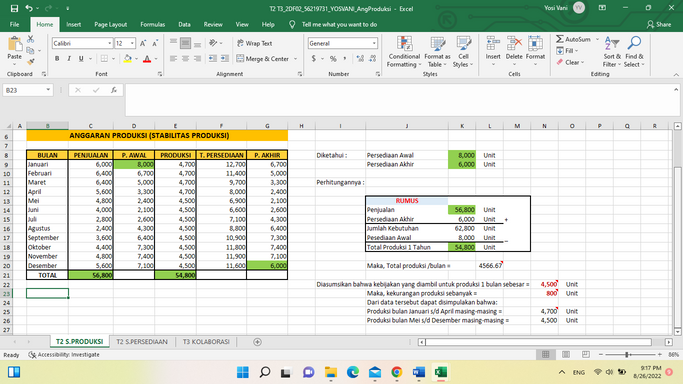The image size is (683, 384).
Task: Open Excel from the Windows taskbar
Action: 441,372
